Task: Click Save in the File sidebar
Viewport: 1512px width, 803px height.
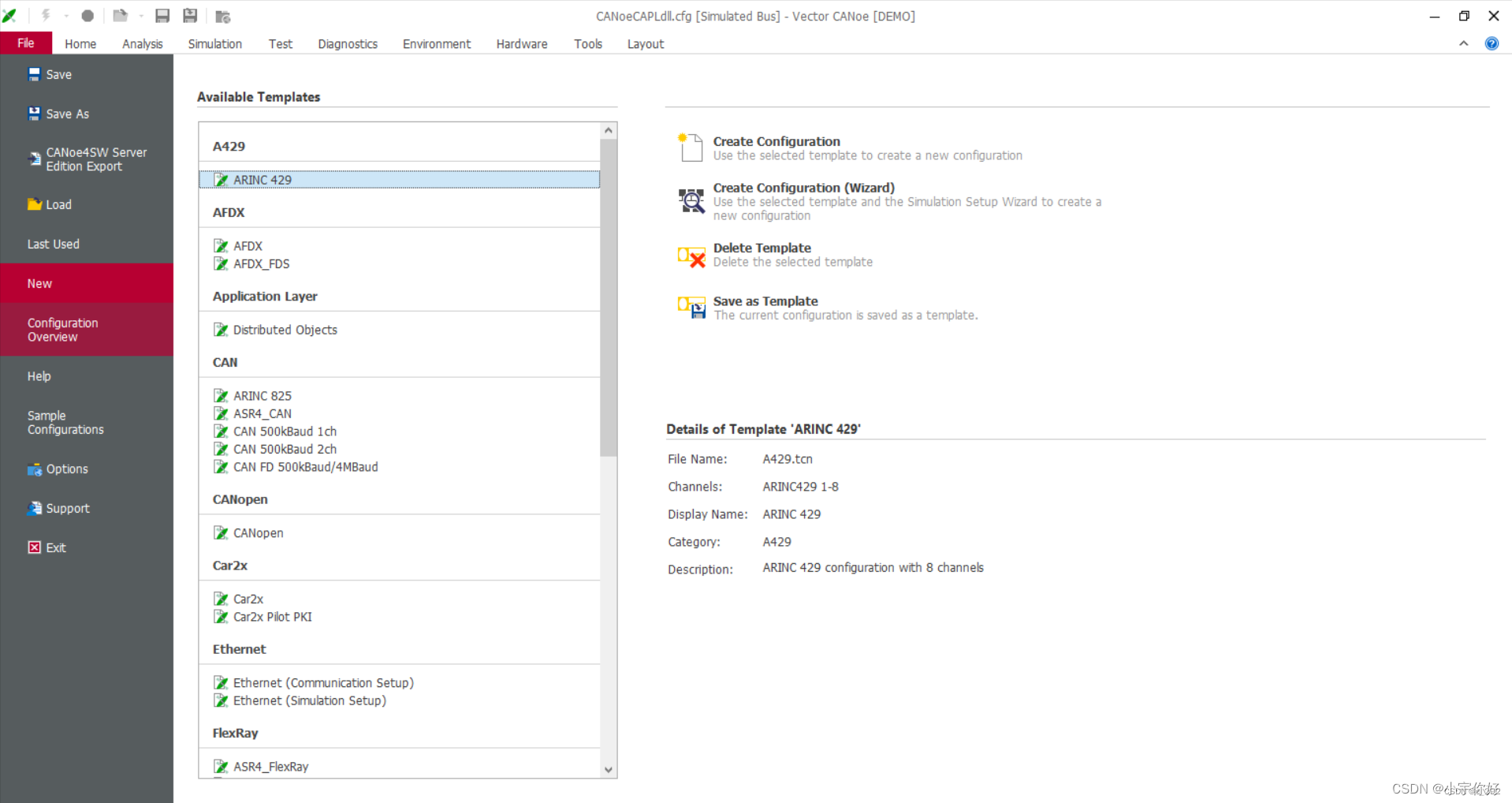Action: coord(87,74)
